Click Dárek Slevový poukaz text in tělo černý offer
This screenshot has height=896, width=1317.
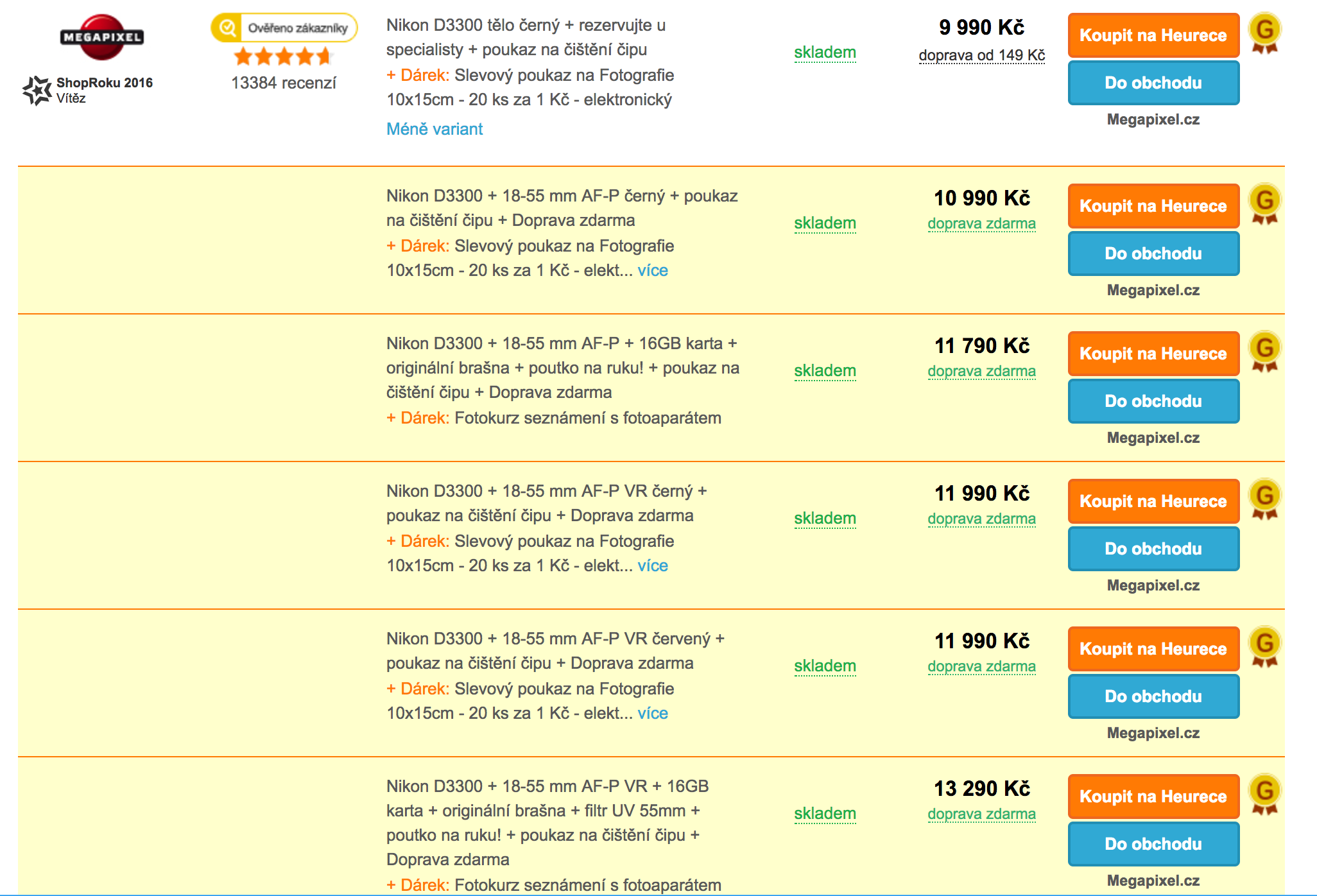coord(530,88)
